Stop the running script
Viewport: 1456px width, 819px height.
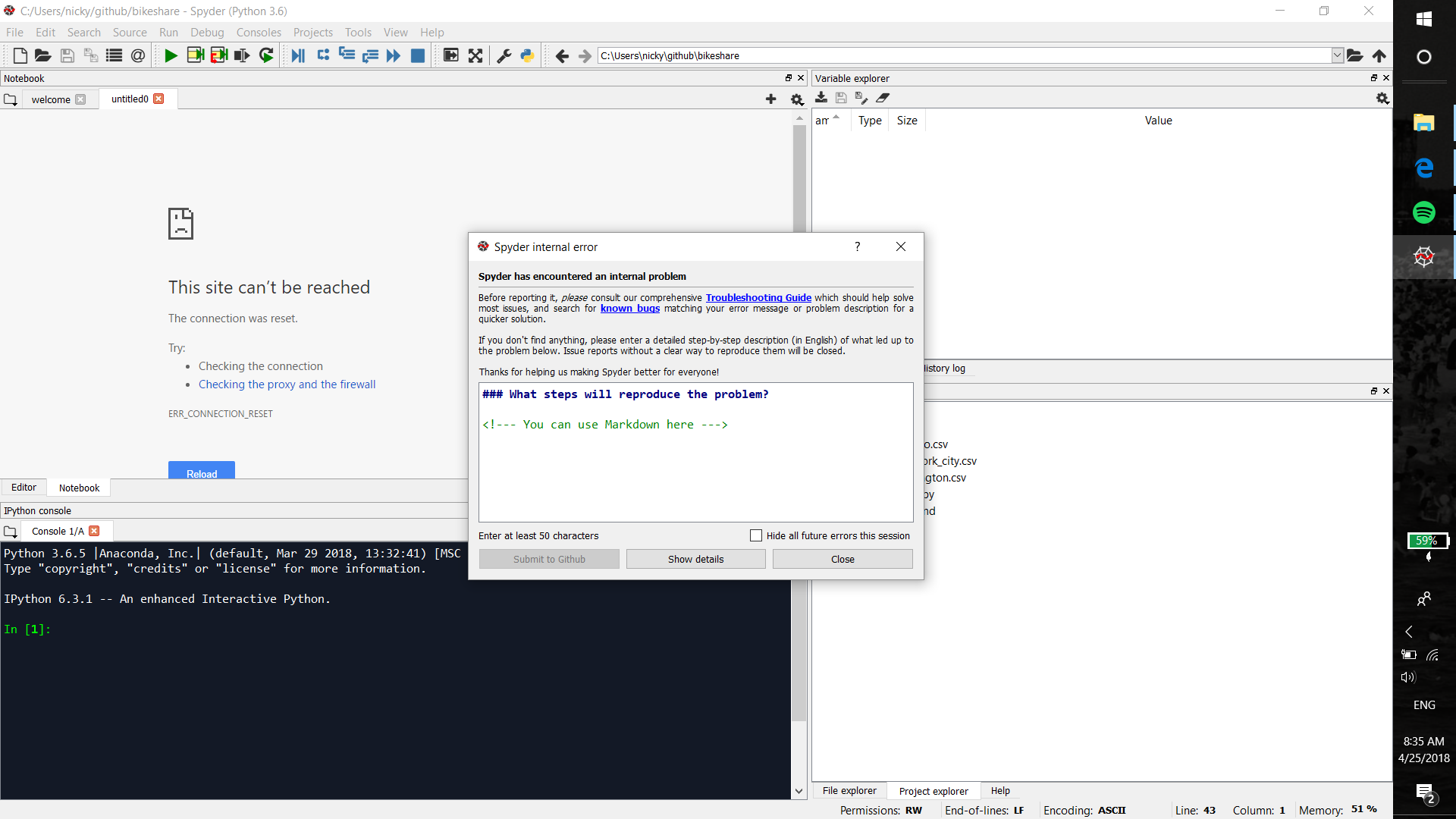tap(418, 55)
